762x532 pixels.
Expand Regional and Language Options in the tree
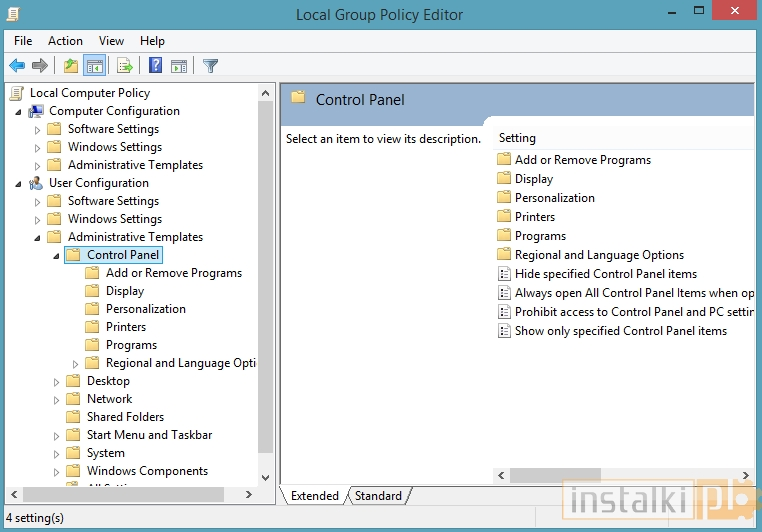click(75, 364)
